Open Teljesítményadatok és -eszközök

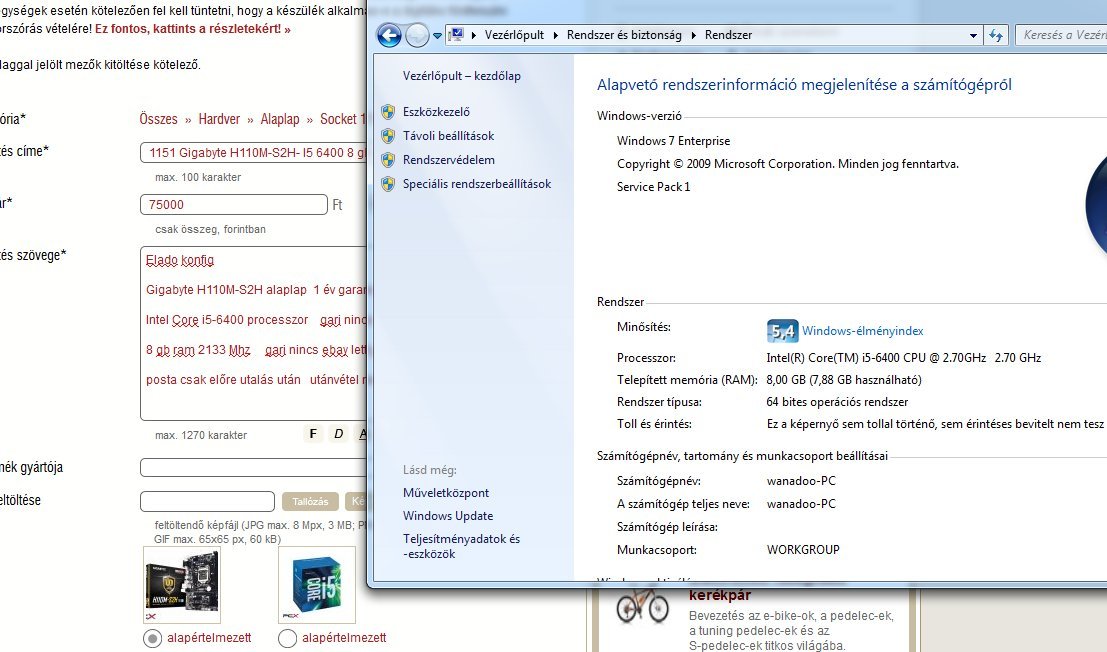pyautogui.click(x=461, y=546)
